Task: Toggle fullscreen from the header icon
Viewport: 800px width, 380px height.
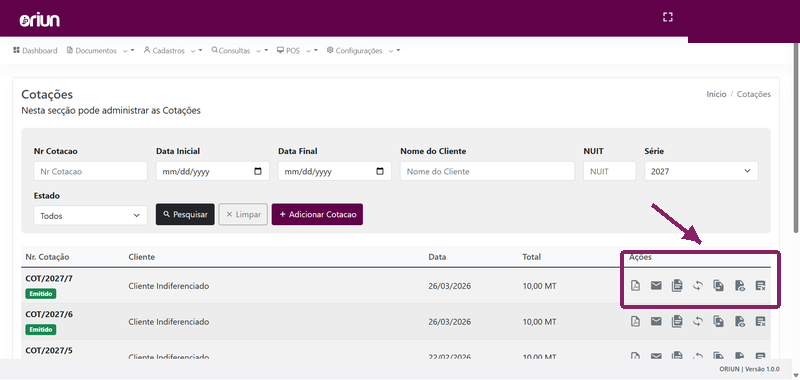Action: [x=667, y=17]
